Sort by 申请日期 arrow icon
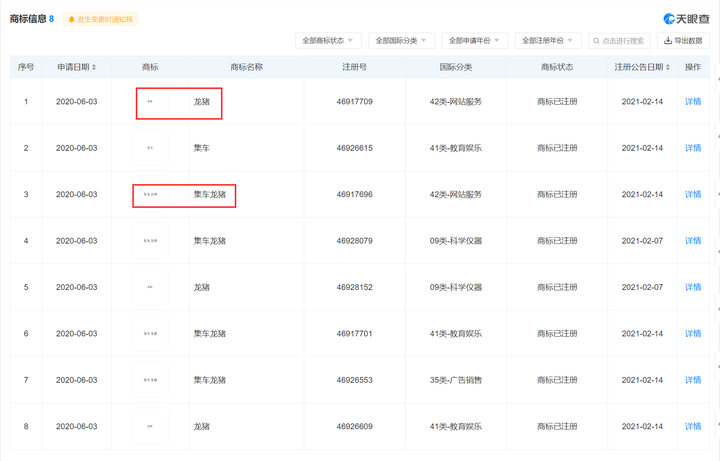 [94, 67]
